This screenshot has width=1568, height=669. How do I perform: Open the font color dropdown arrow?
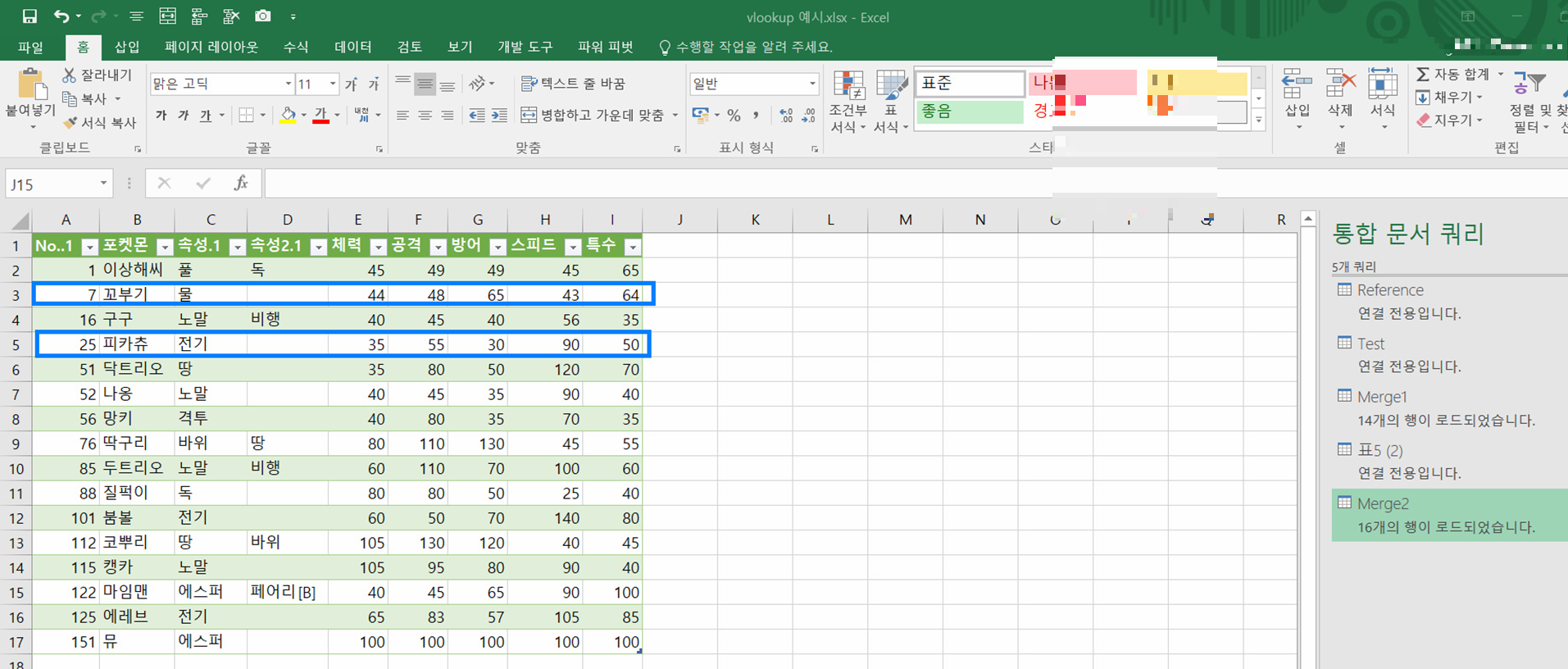pos(336,116)
